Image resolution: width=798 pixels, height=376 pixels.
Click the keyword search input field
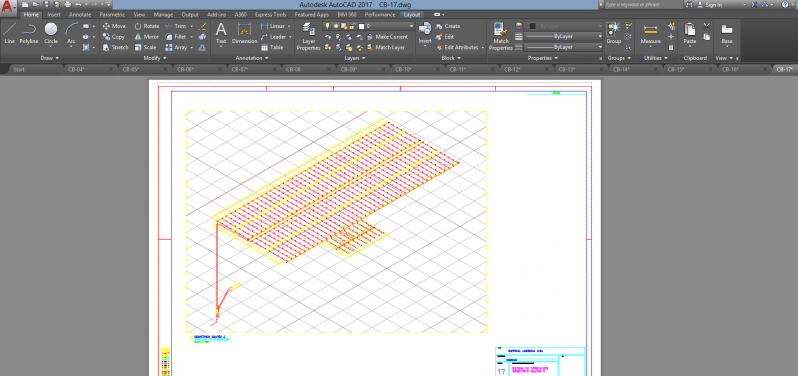coord(643,4)
